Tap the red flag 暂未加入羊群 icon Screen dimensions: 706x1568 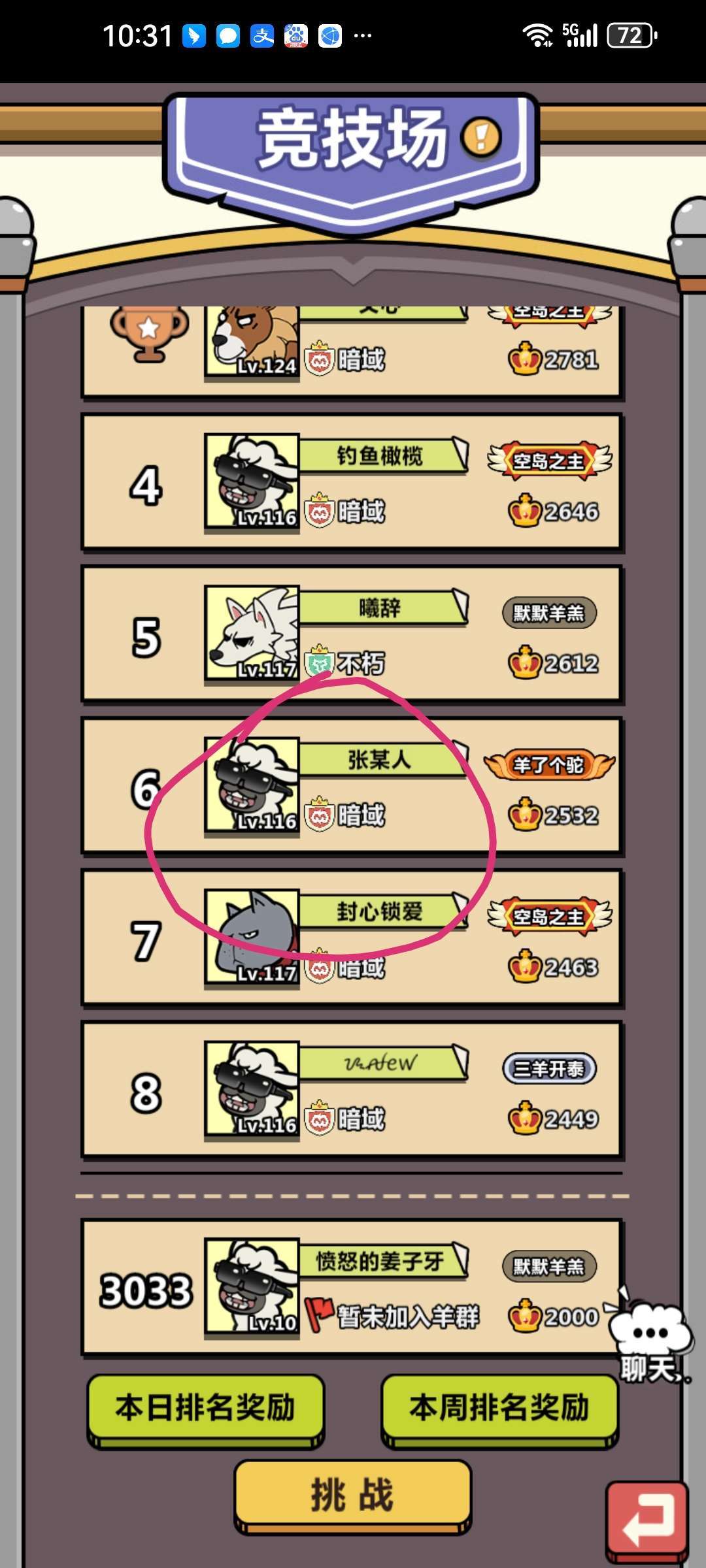click(319, 1315)
